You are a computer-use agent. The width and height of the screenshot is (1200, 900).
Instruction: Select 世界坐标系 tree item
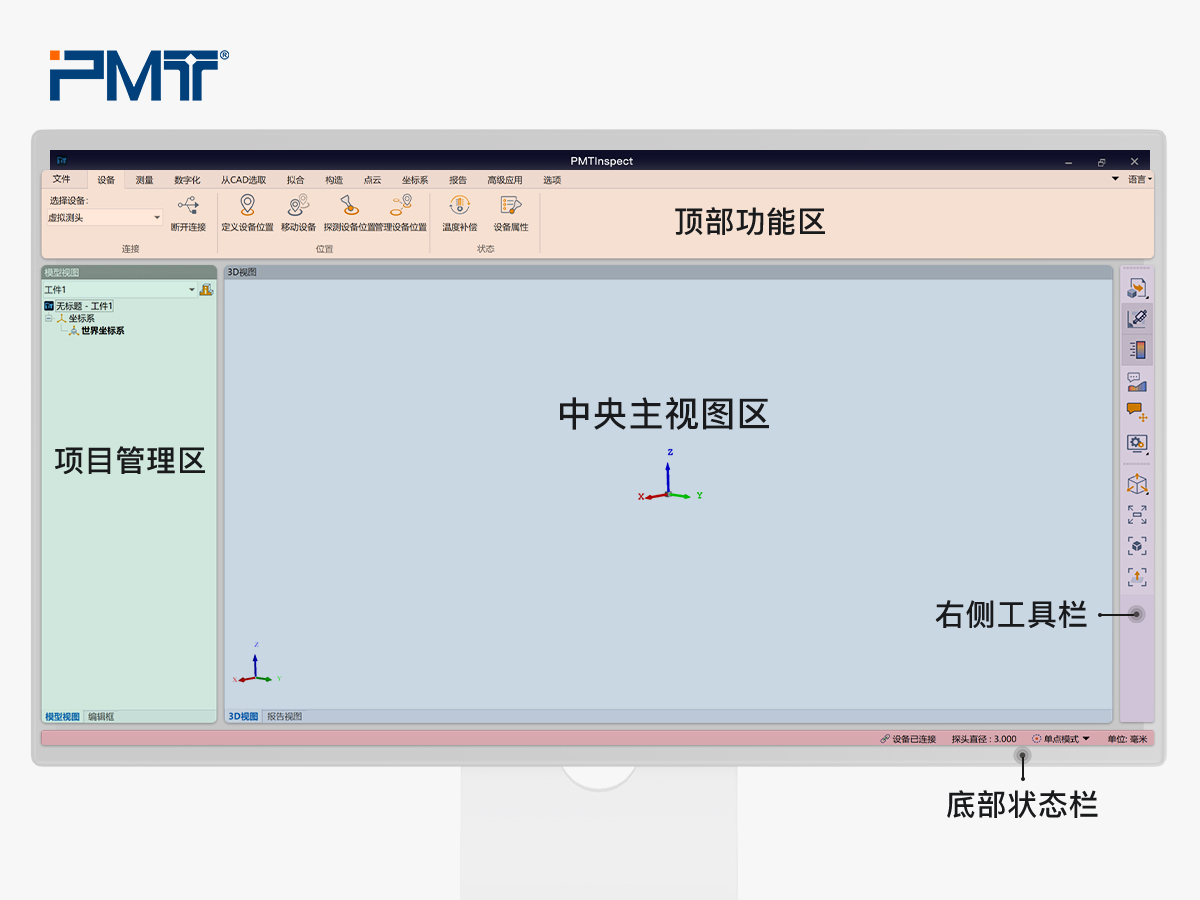(x=103, y=330)
